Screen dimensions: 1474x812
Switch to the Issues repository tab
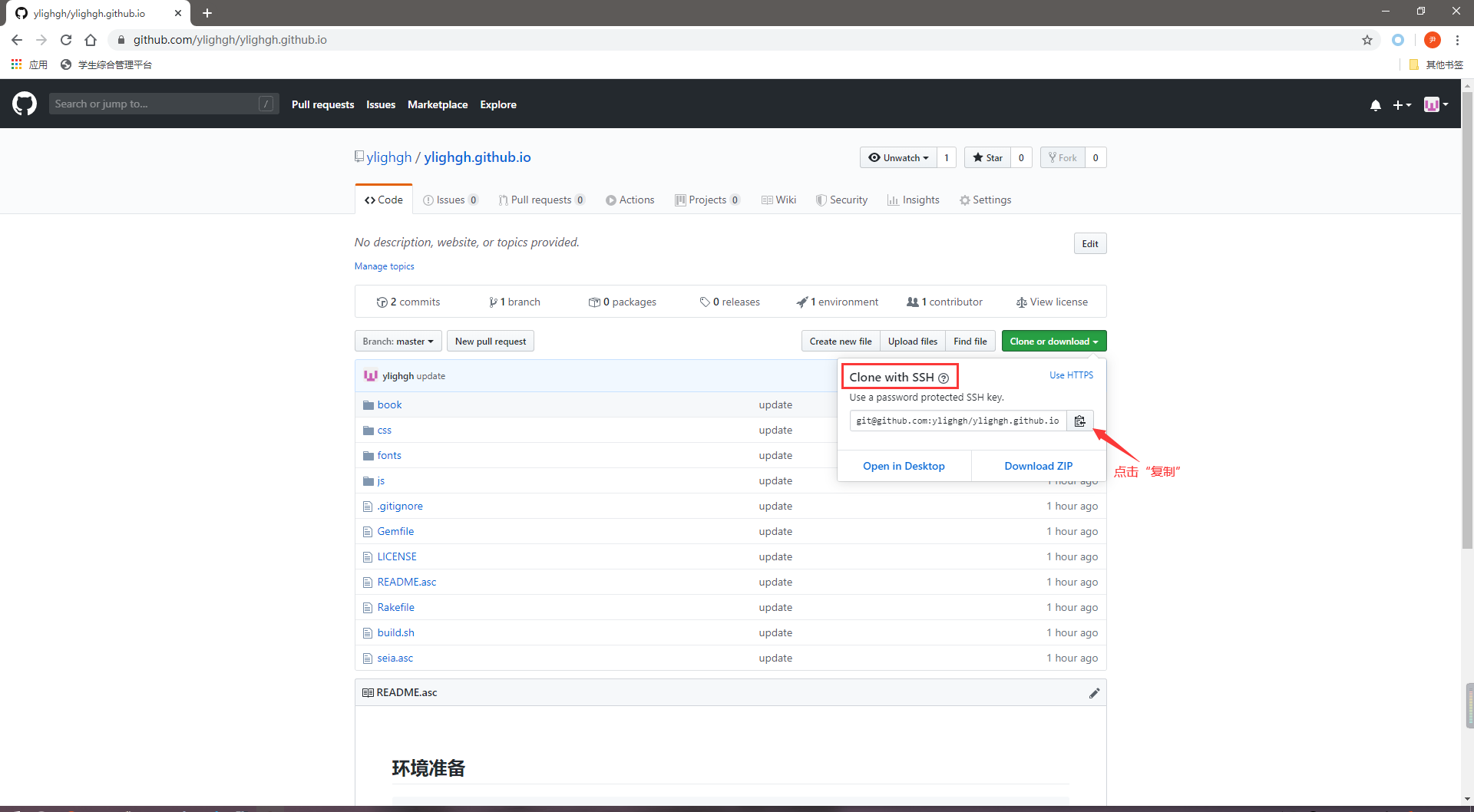click(x=451, y=200)
